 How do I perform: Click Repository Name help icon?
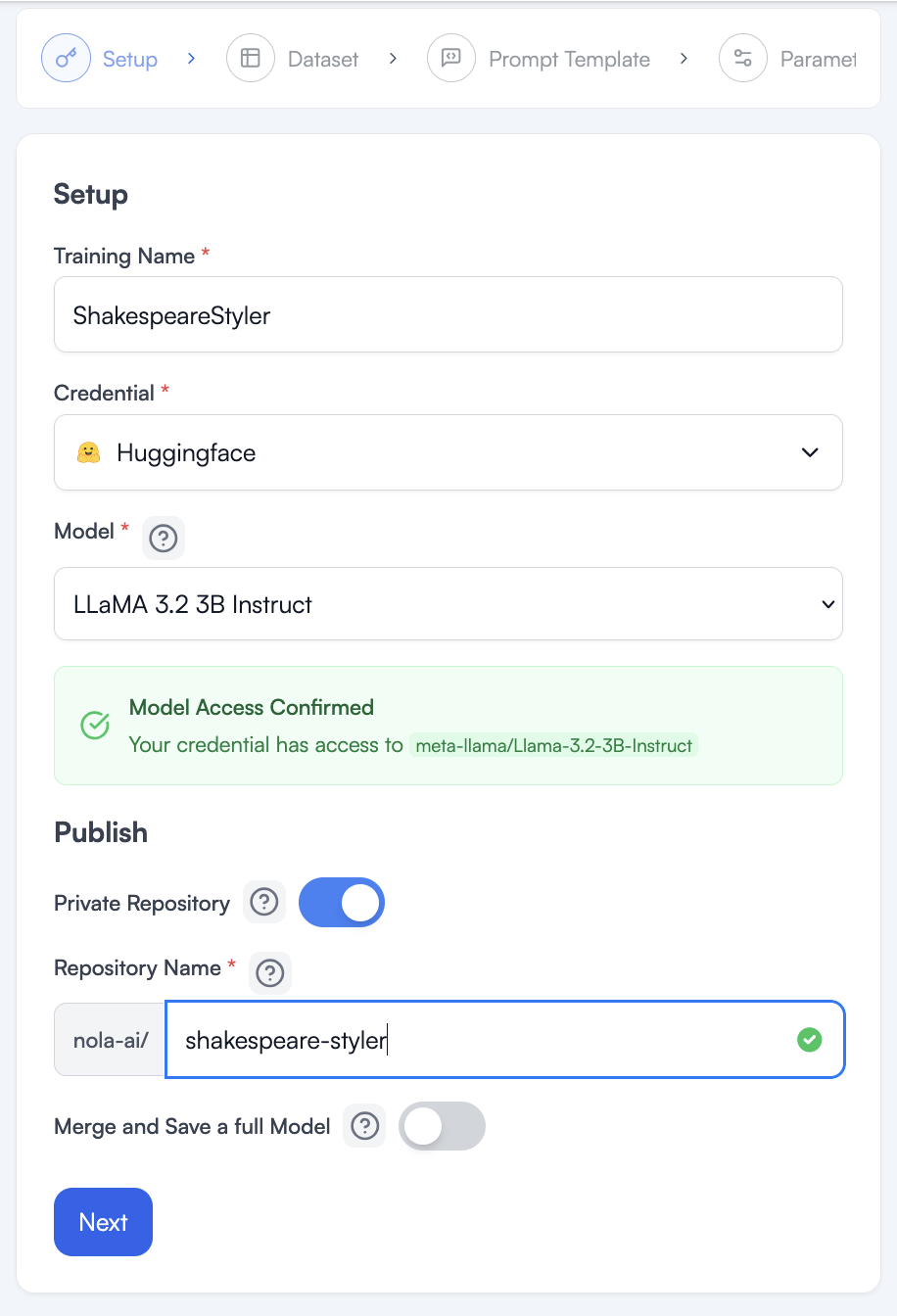click(x=270, y=973)
